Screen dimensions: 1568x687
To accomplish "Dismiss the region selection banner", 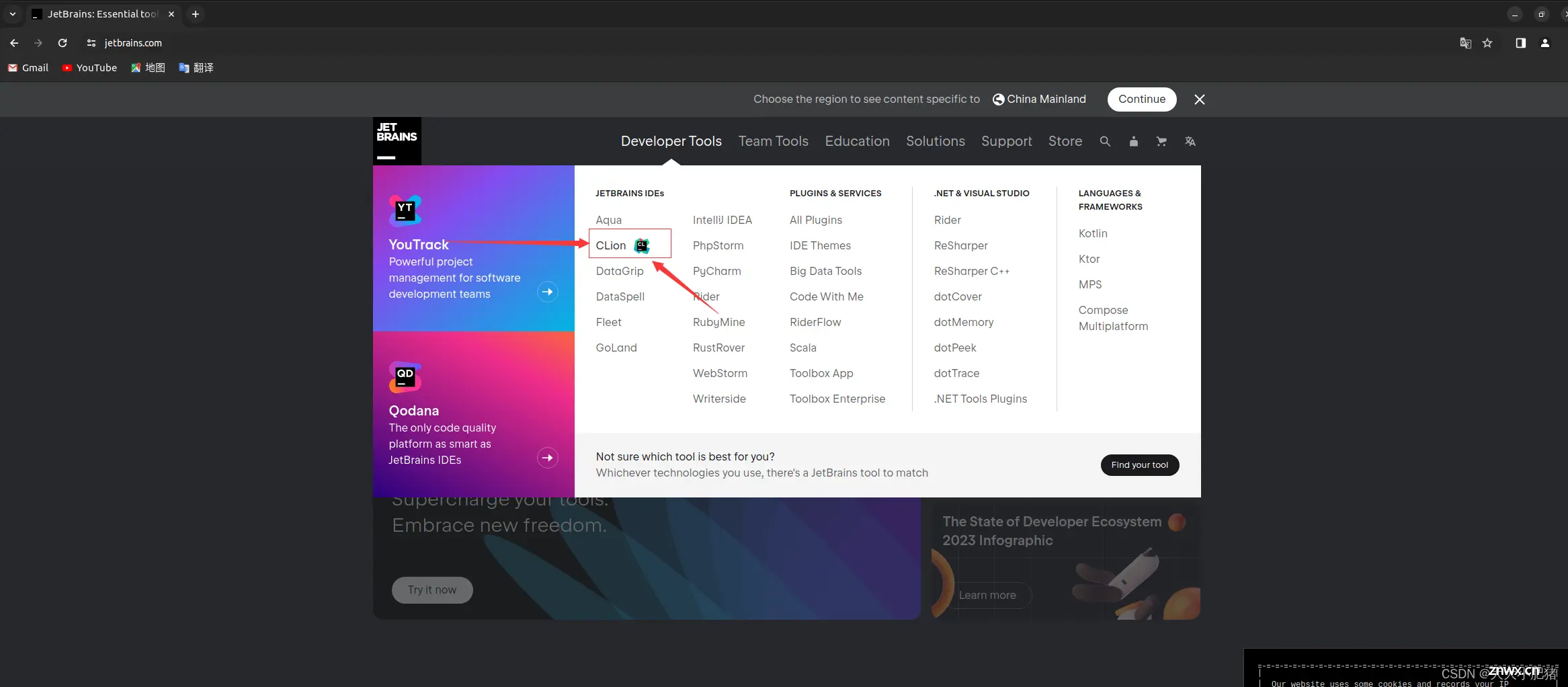I will pos(1200,99).
